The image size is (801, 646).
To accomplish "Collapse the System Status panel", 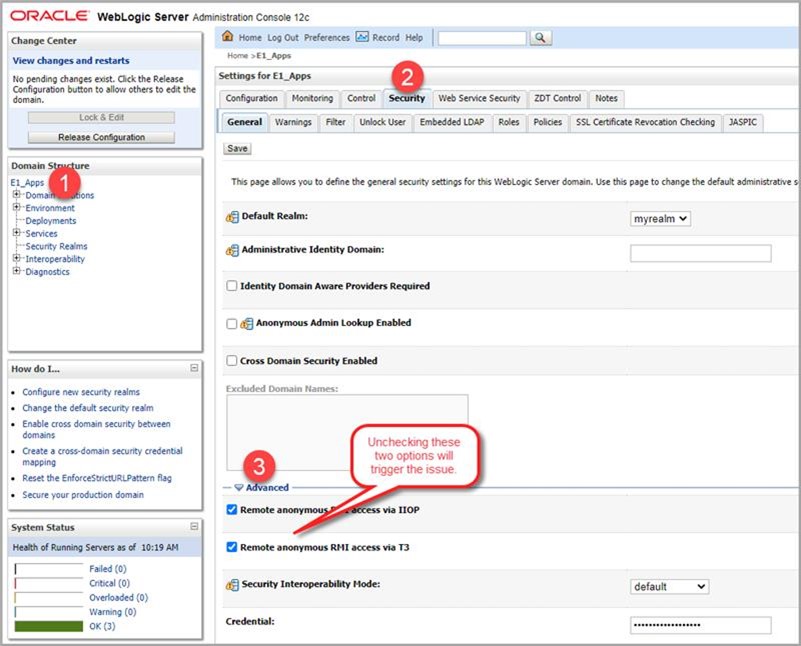I will pyautogui.click(x=194, y=526).
